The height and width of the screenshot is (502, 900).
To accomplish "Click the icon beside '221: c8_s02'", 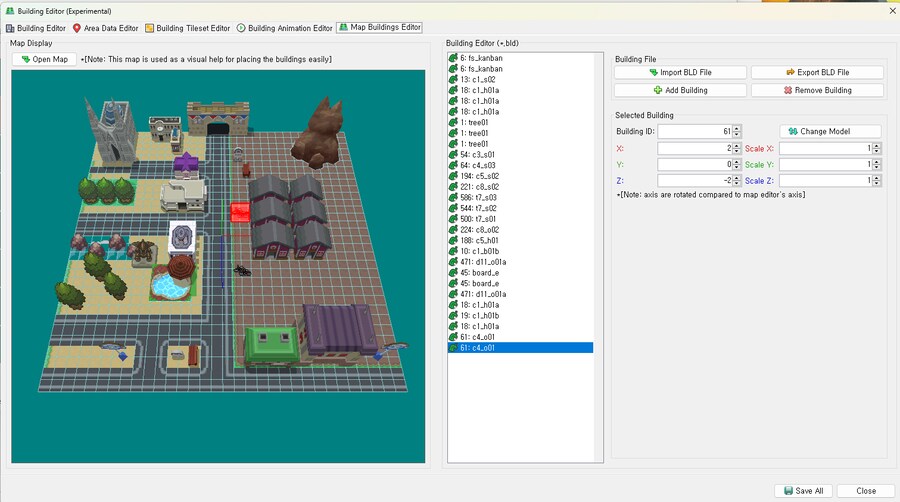I will (453, 186).
